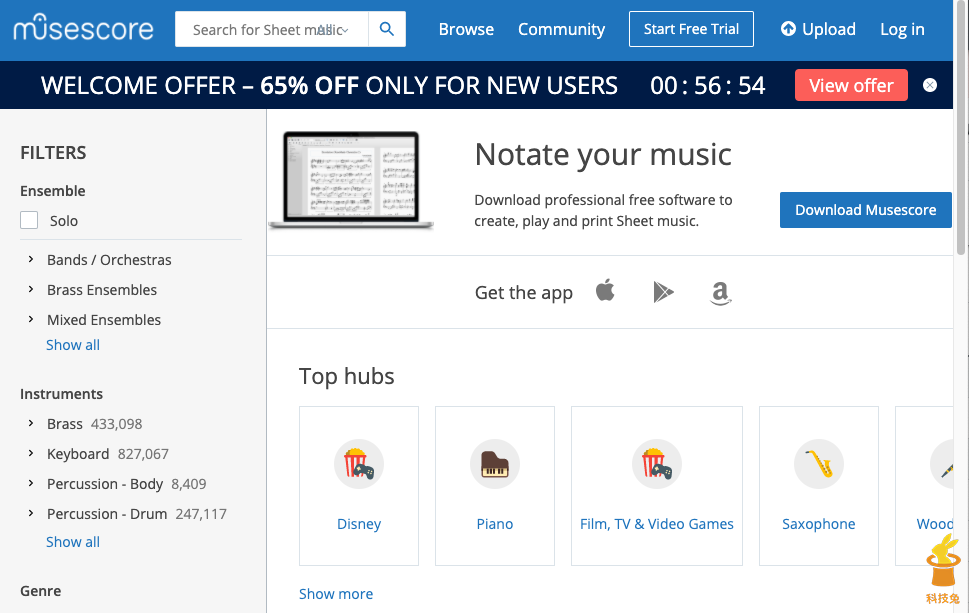Image resolution: width=969 pixels, height=613 pixels.
Task: Expand the Percussion - Body filter
Action: [31, 483]
